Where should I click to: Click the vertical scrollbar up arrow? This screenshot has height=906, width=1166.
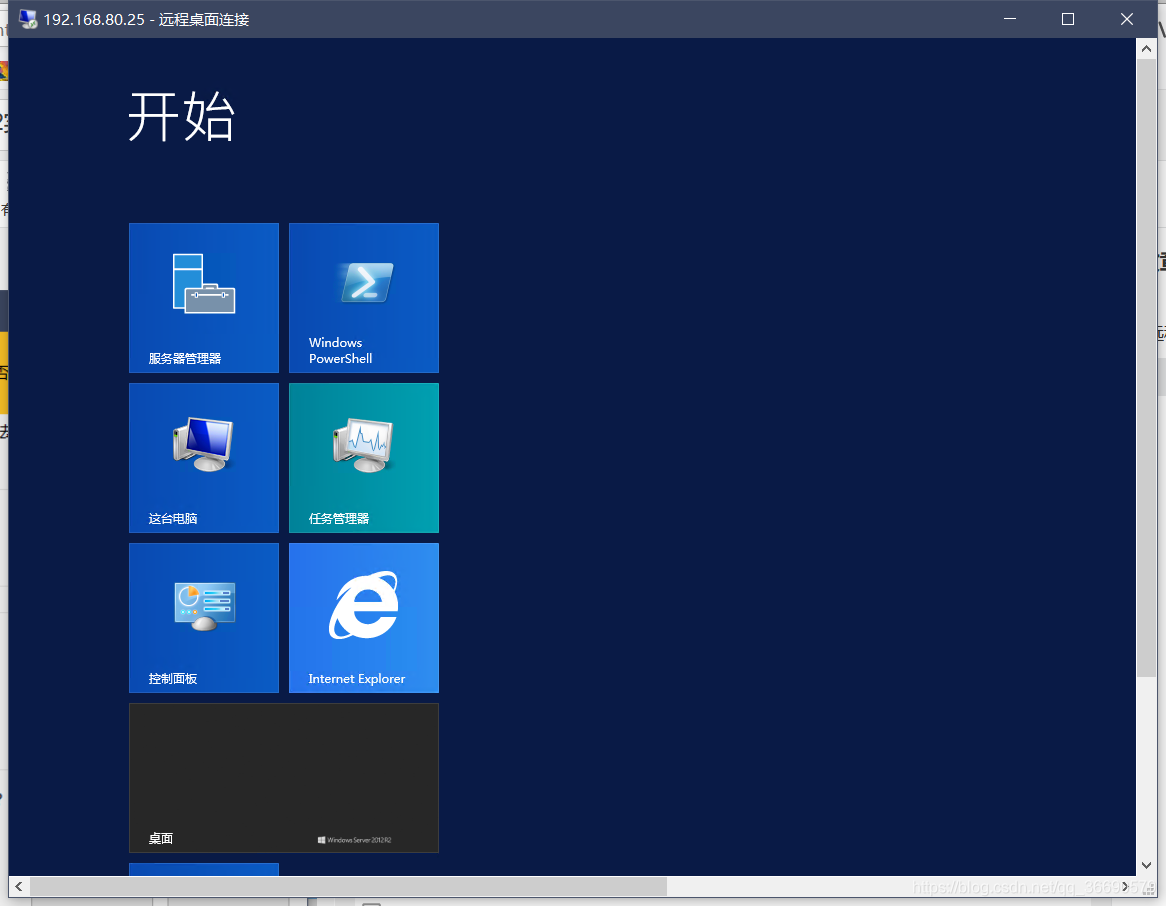click(1146, 48)
